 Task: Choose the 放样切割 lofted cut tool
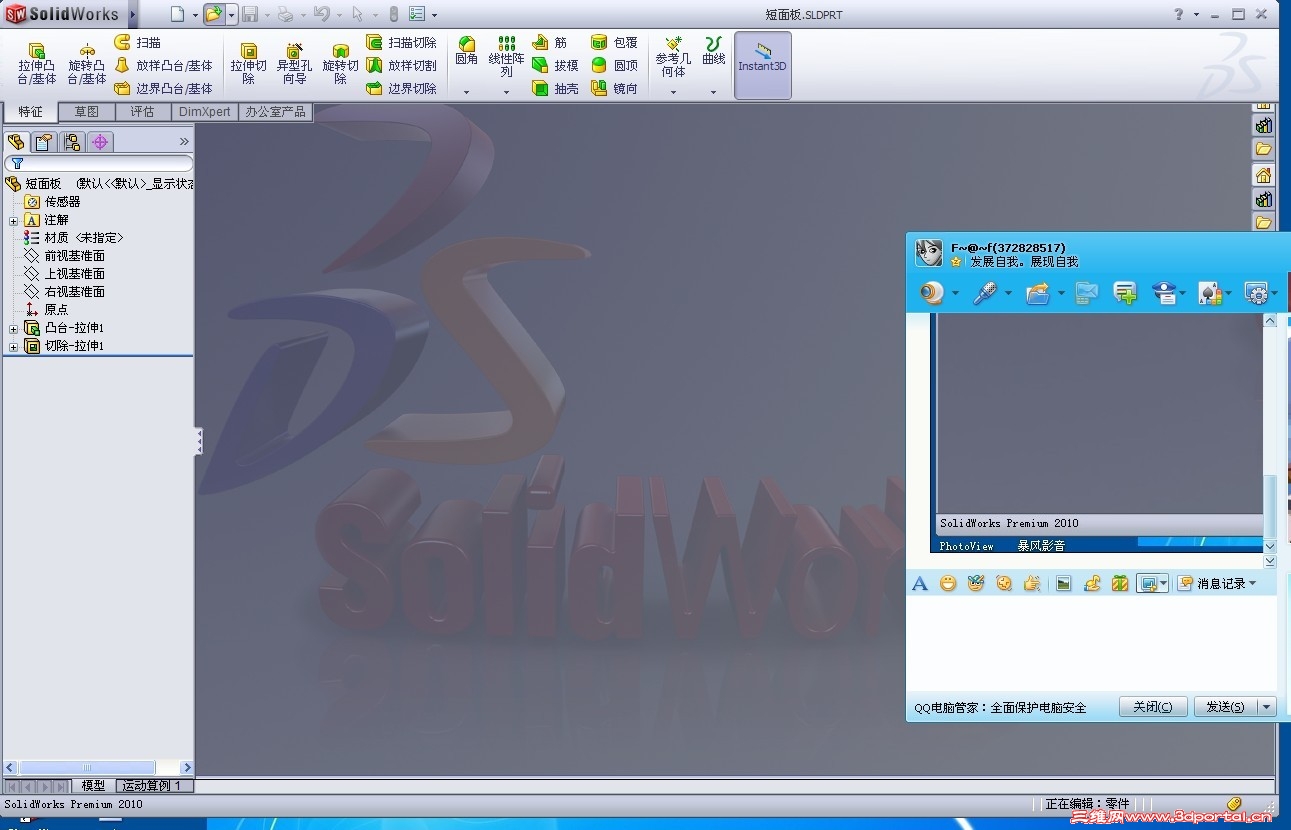(401, 65)
